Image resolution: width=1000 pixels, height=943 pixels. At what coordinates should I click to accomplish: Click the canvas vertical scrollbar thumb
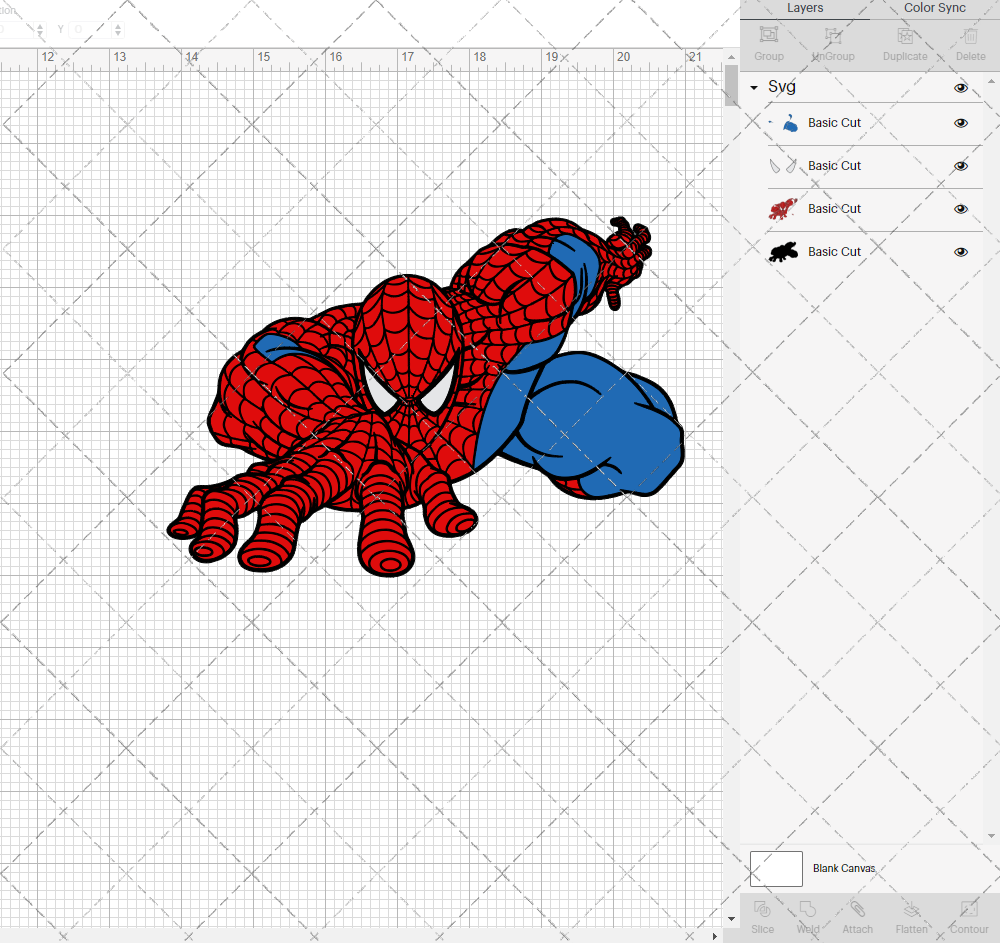coord(732,85)
